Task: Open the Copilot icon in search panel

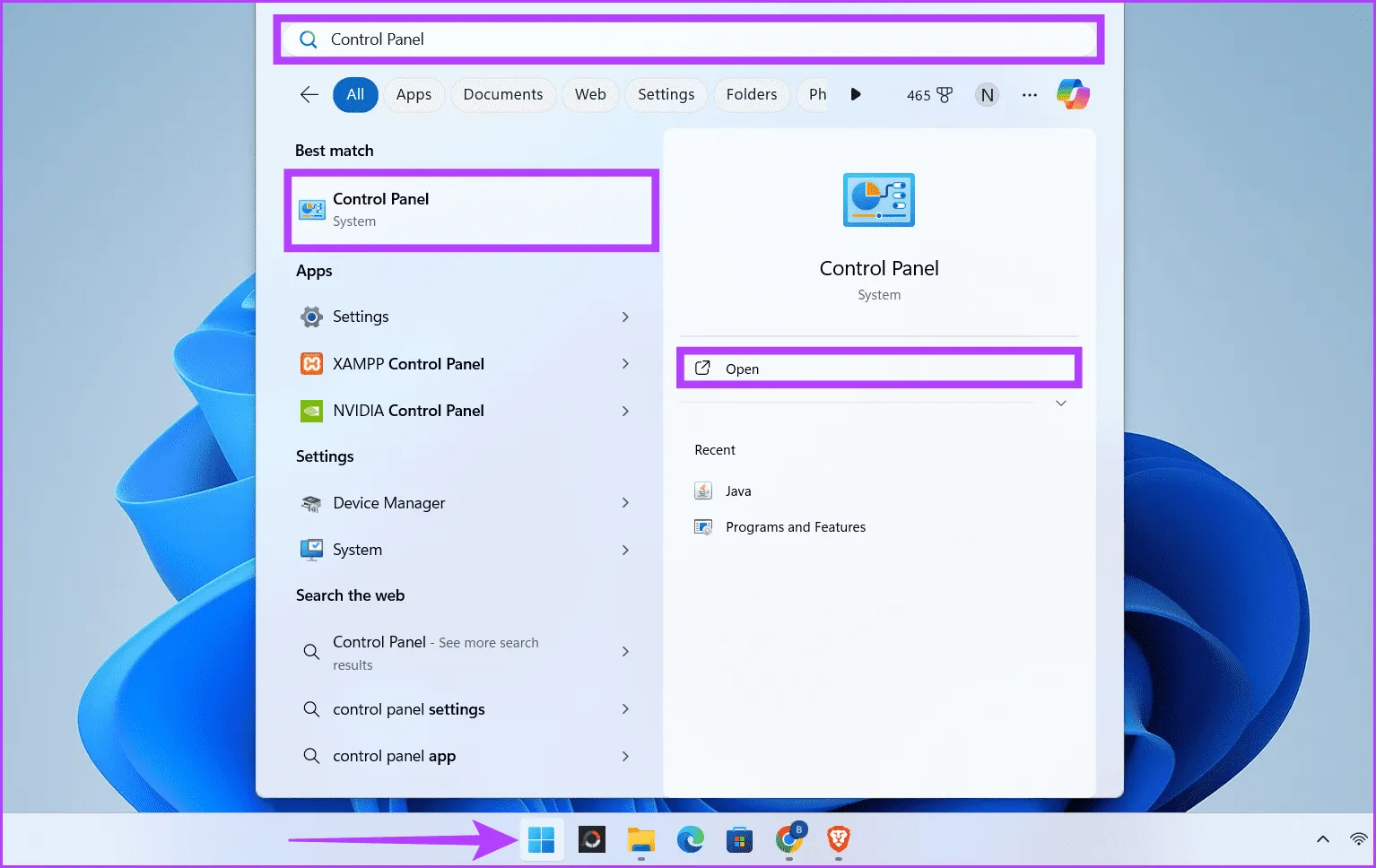Action: 1073,94
